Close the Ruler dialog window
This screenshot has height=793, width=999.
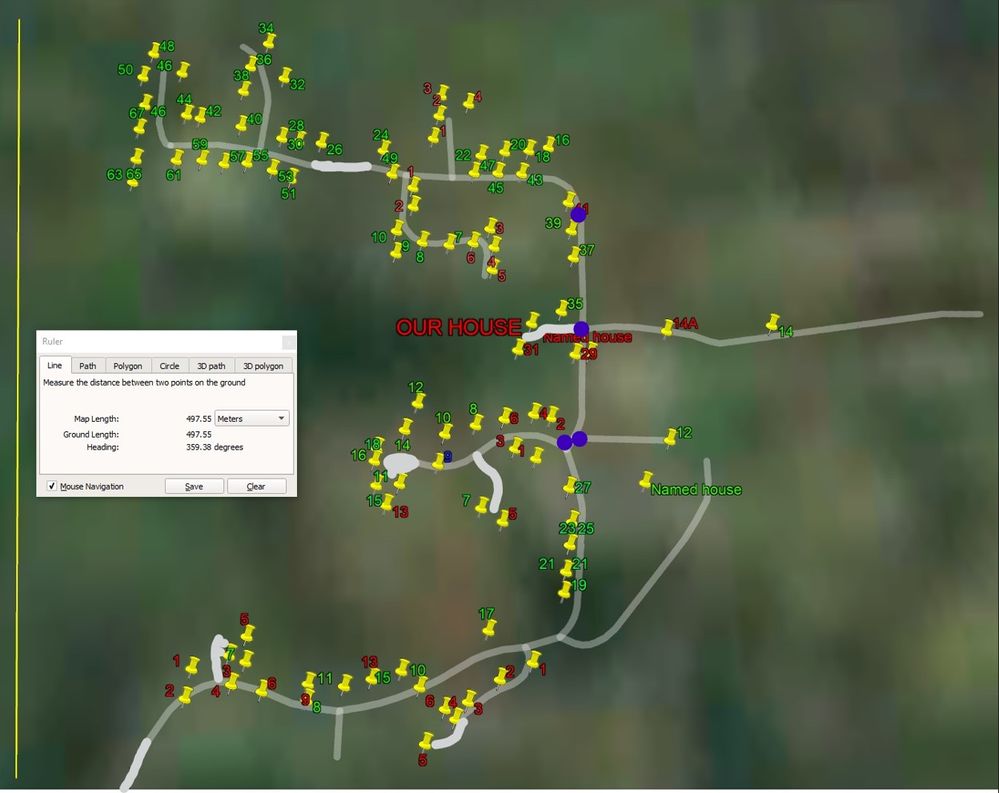point(287,341)
